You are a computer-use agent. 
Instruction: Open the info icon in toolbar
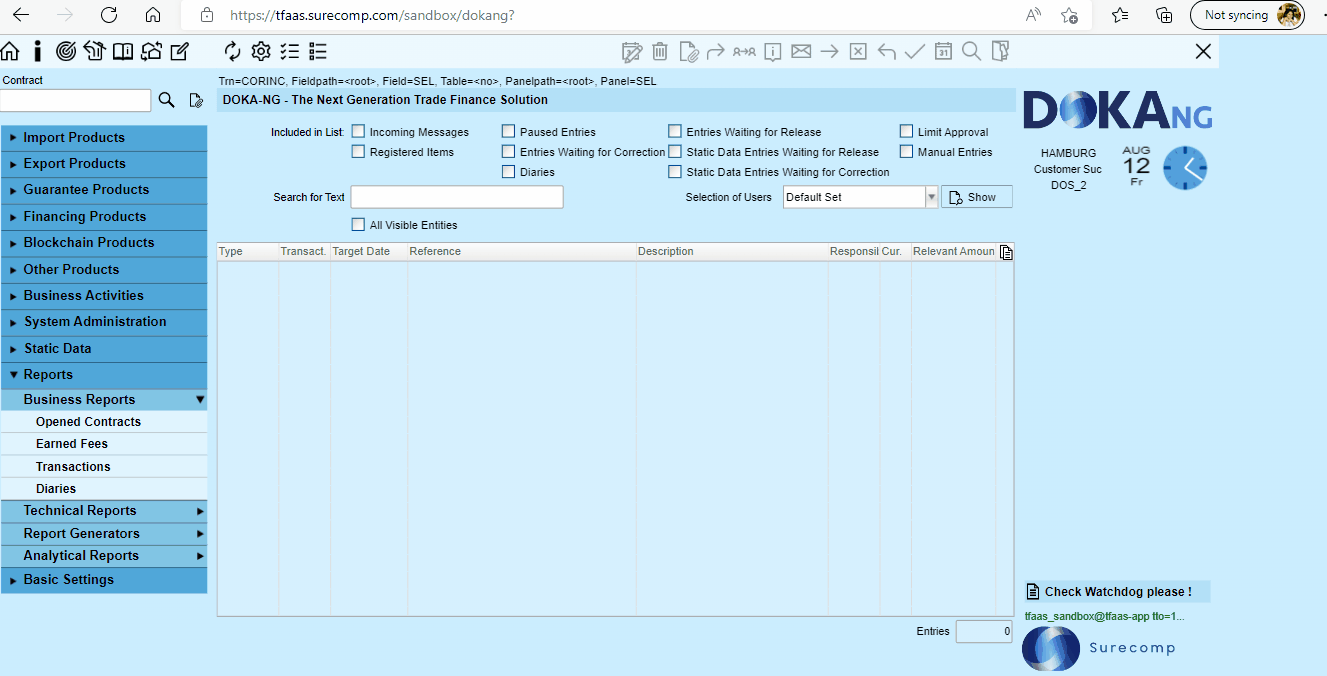pos(38,51)
